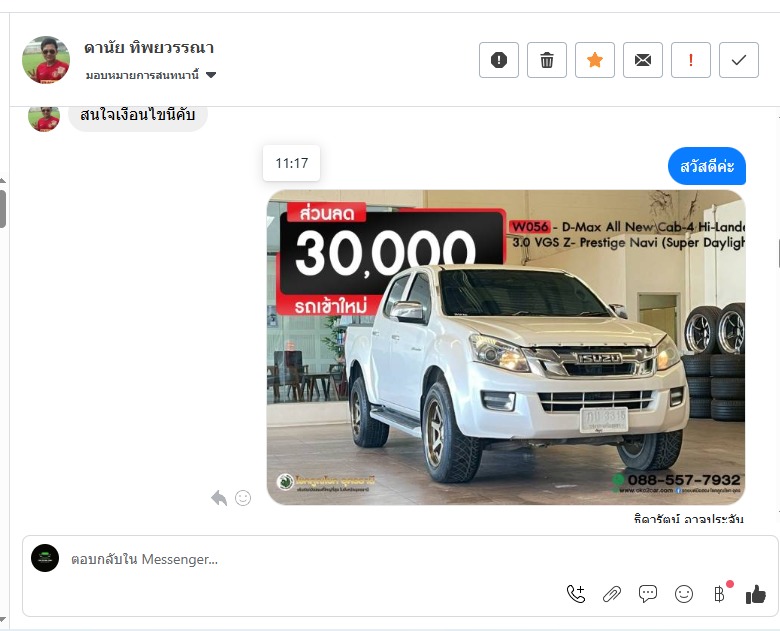React to image message with smiley icon
This screenshot has width=780, height=631.
(243, 498)
